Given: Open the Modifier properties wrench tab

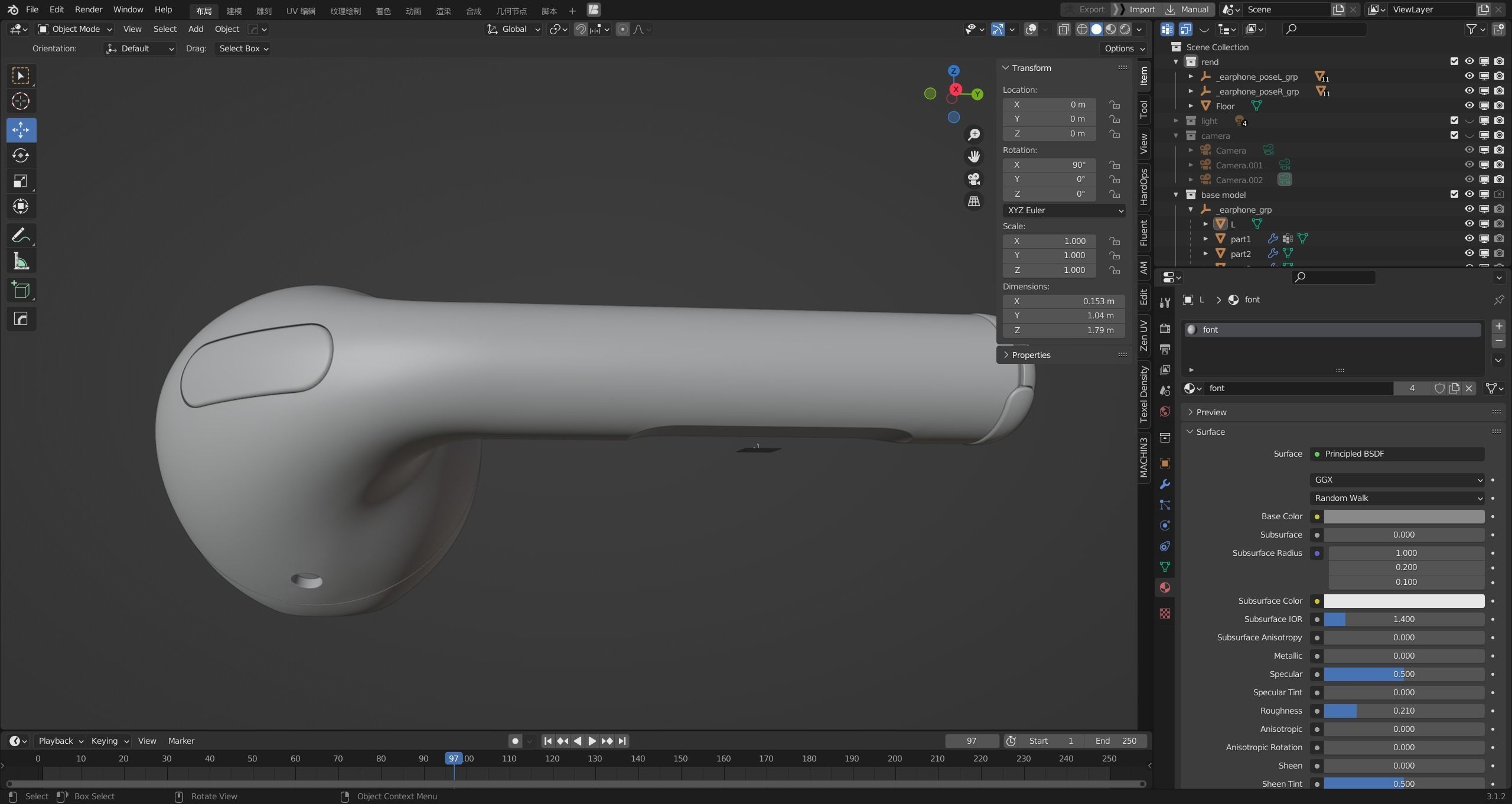Looking at the screenshot, I should pos(1165,484).
